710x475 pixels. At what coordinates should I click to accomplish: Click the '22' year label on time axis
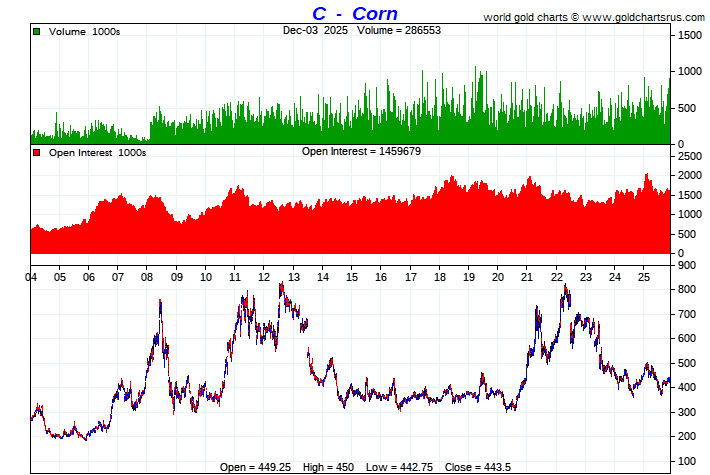click(556, 277)
